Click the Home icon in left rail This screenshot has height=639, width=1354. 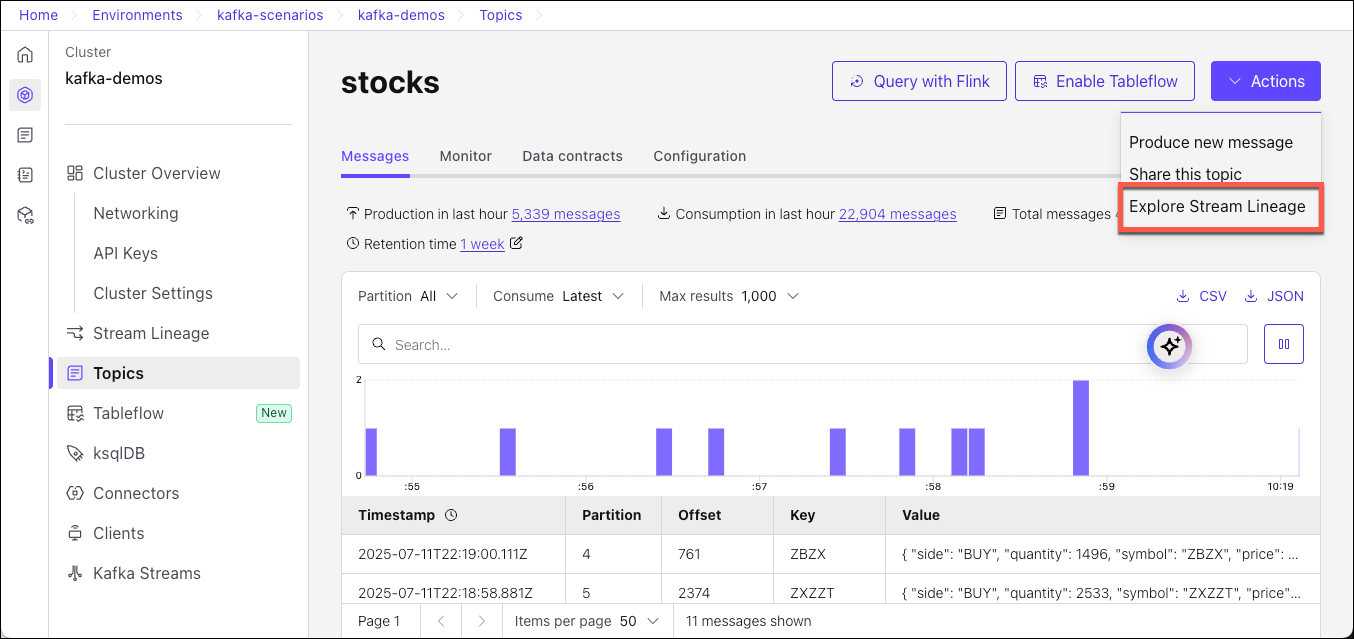coord(25,55)
